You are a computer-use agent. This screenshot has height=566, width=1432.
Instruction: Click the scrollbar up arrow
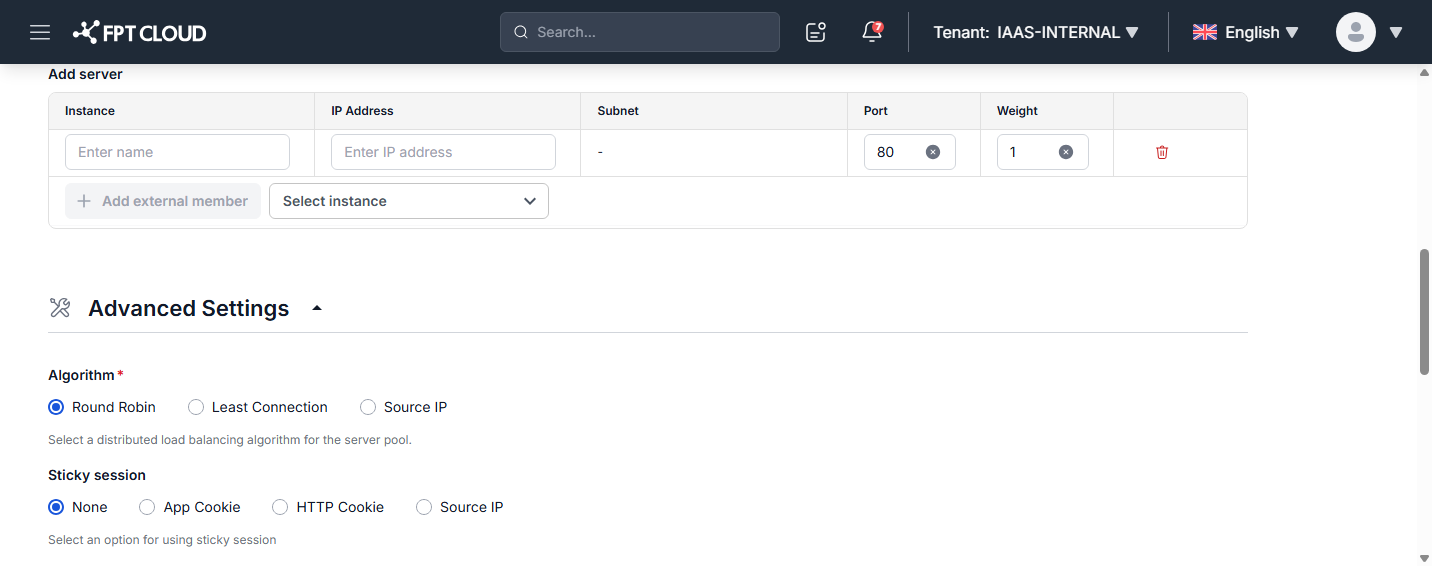(1424, 73)
